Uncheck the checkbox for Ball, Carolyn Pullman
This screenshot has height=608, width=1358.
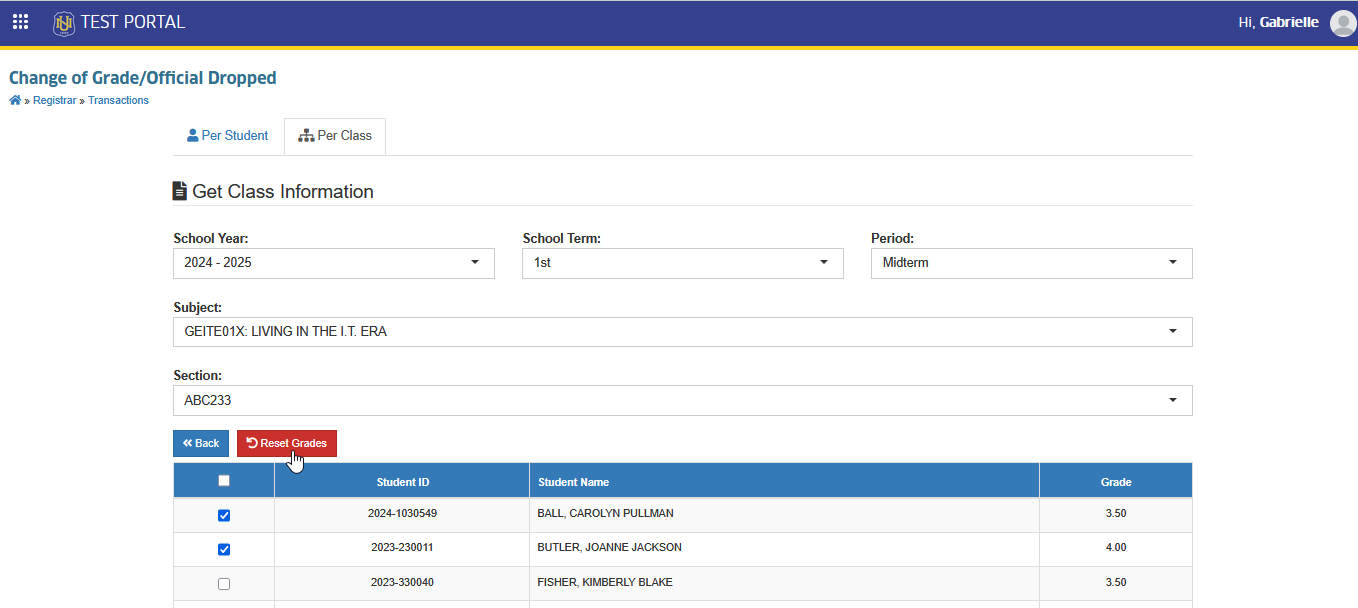[x=224, y=515]
